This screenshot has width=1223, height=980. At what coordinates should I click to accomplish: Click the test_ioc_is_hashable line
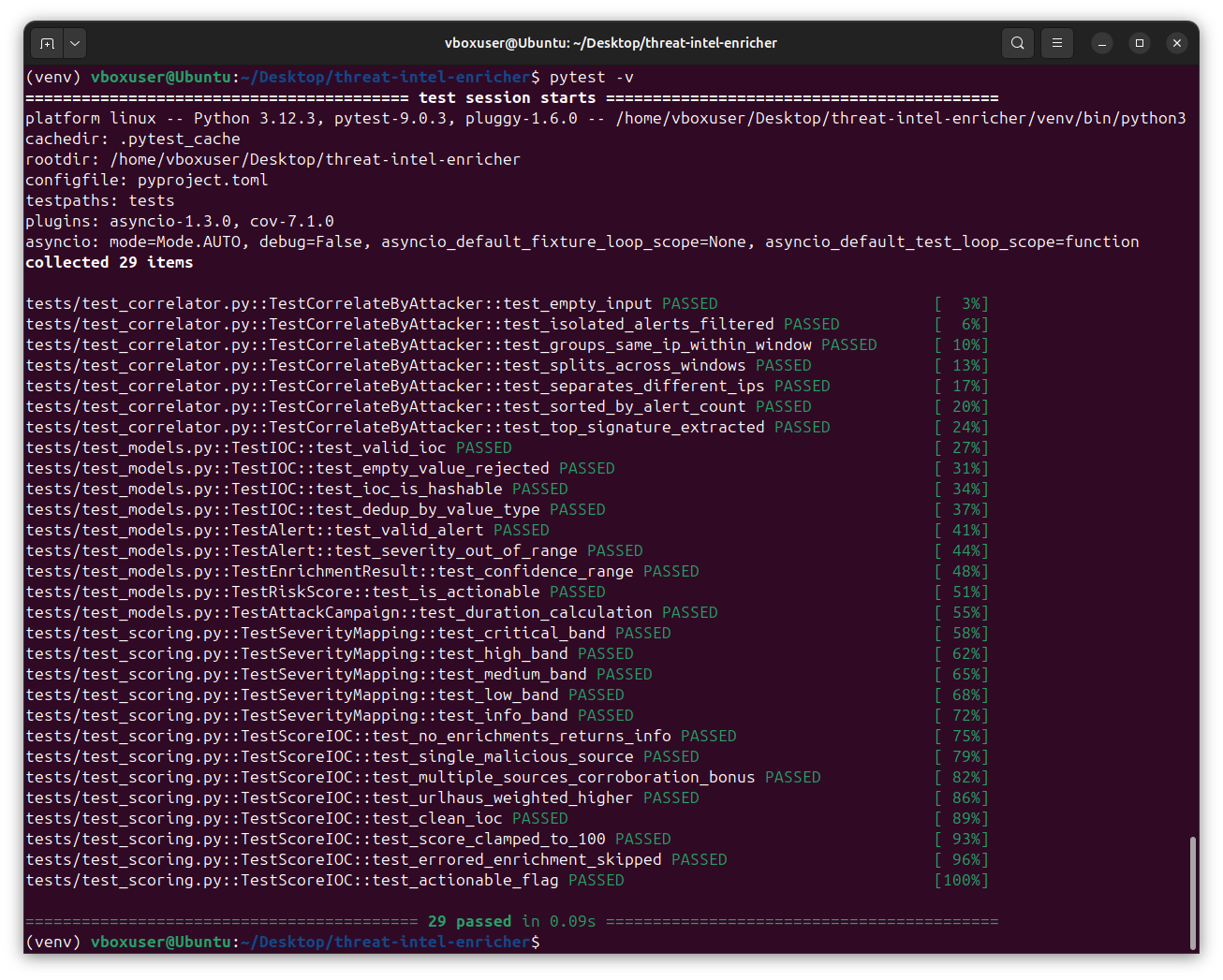pyautogui.click(x=507, y=489)
